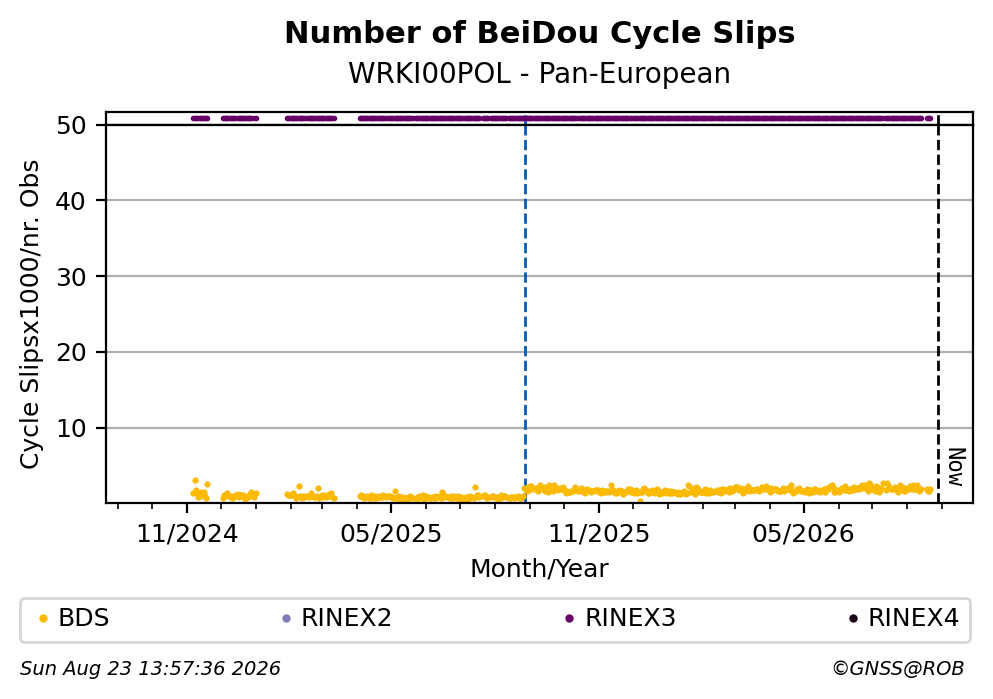Viewport: 993px width, 699px height.
Task: Click the ©GNSS@ROB copyright text
Action: pos(899,669)
